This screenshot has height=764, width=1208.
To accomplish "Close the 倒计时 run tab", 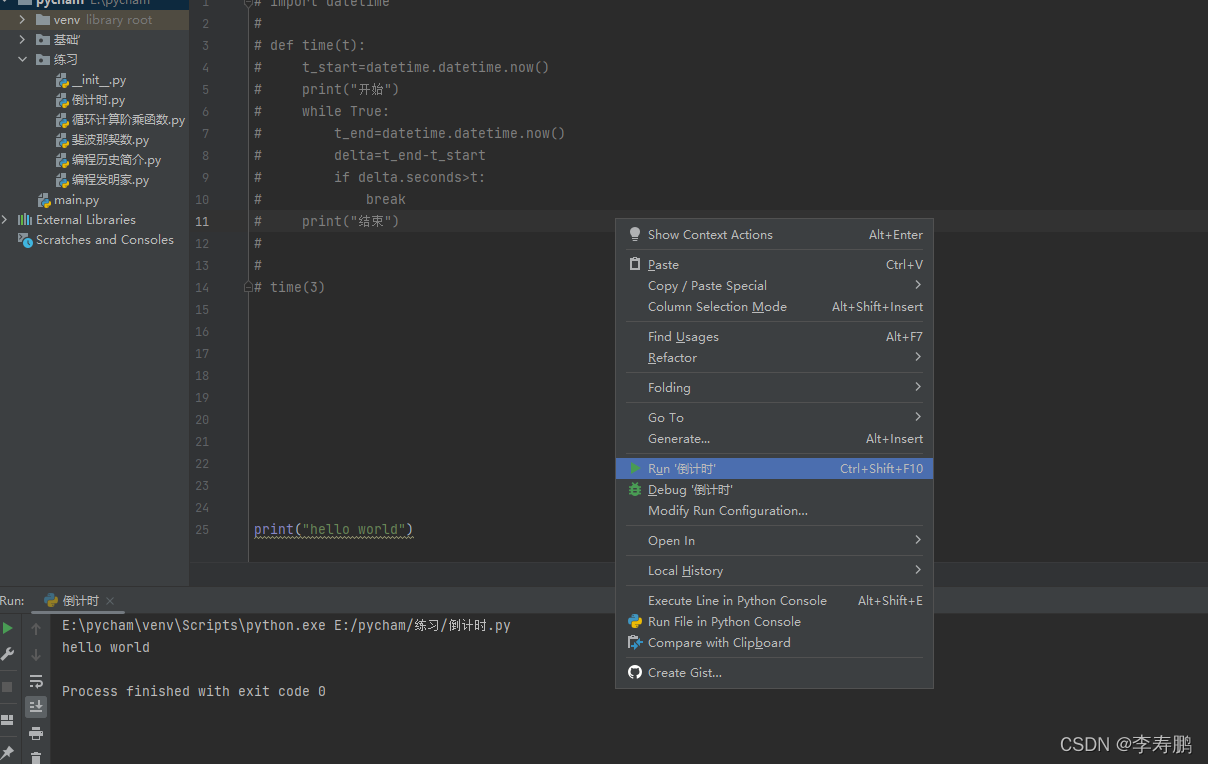I will pyautogui.click(x=110, y=601).
